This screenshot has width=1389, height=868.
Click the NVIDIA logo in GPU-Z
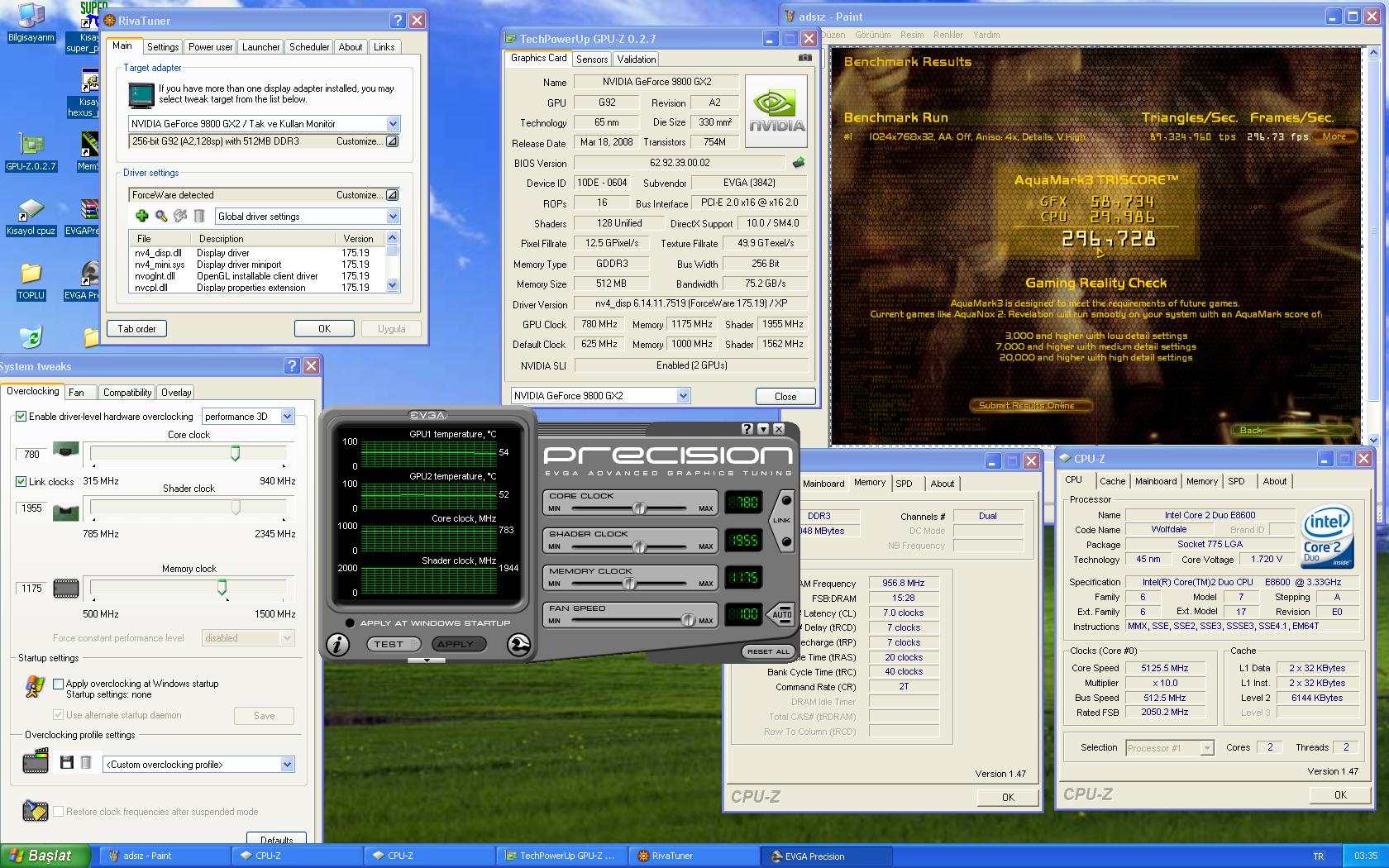pyautogui.click(x=776, y=111)
